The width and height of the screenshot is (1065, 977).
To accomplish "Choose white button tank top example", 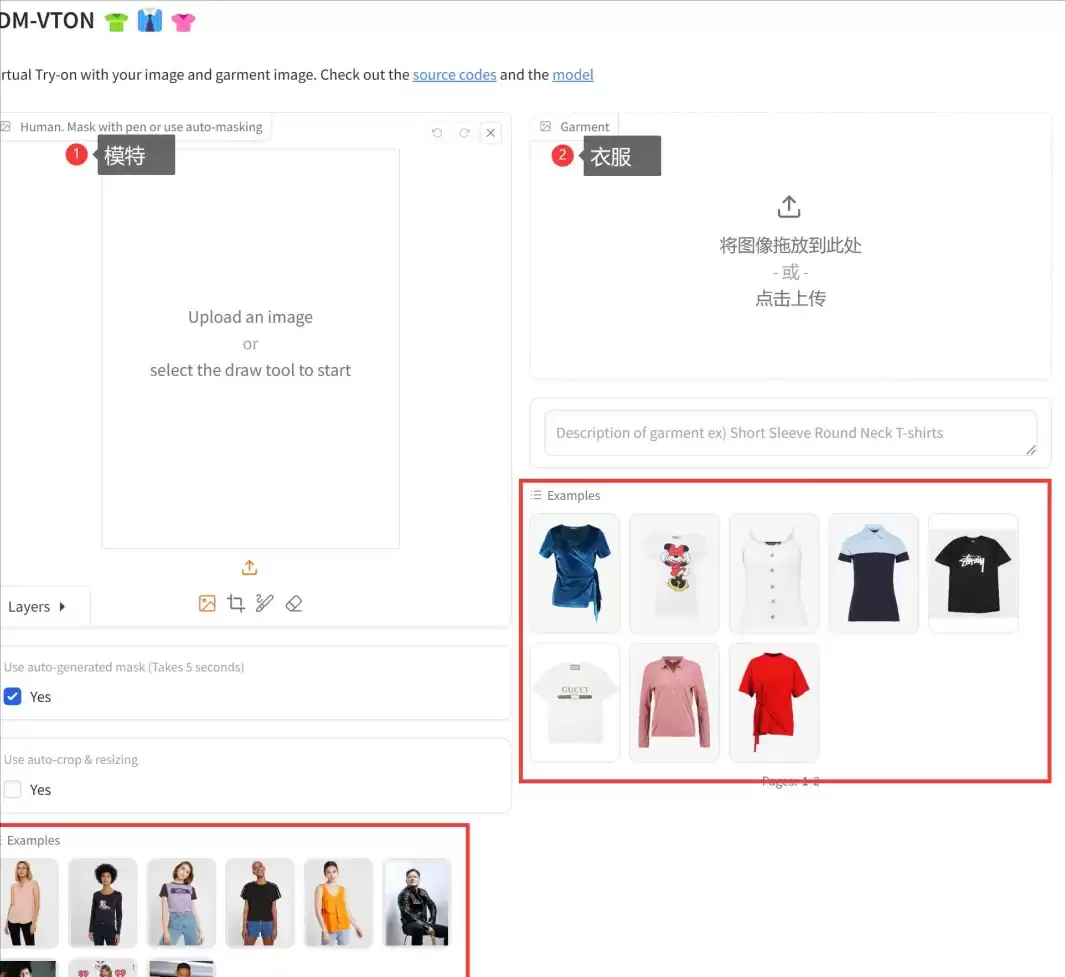I will (x=774, y=573).
